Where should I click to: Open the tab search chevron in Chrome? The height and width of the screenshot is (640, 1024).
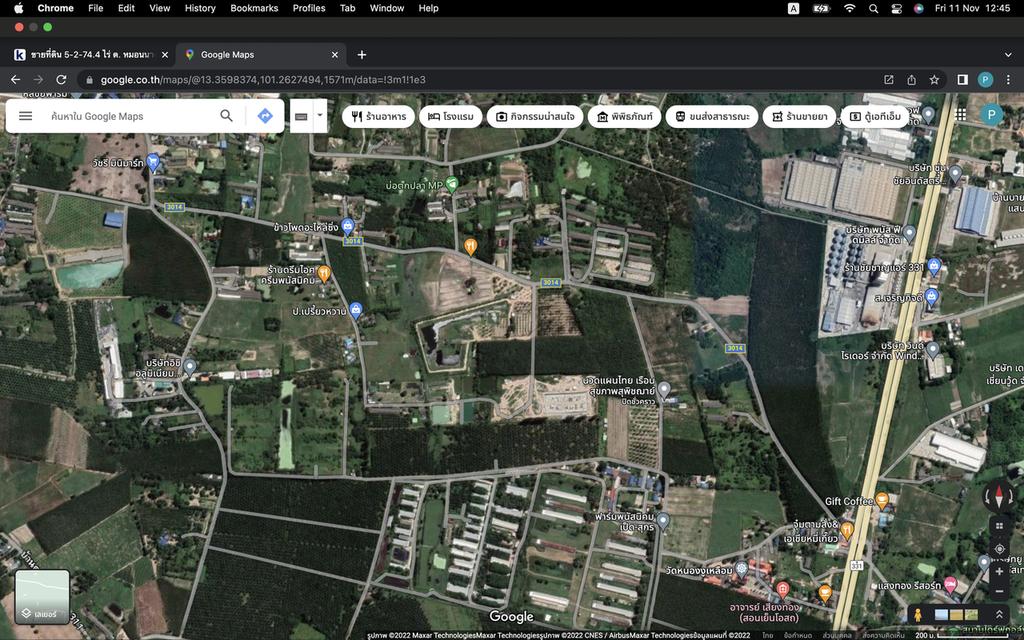tap(1008, 55)
